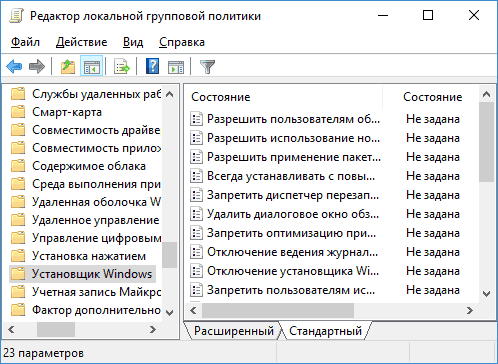Go up one level folder icon

pyautogui.click(x=68, y=66)
